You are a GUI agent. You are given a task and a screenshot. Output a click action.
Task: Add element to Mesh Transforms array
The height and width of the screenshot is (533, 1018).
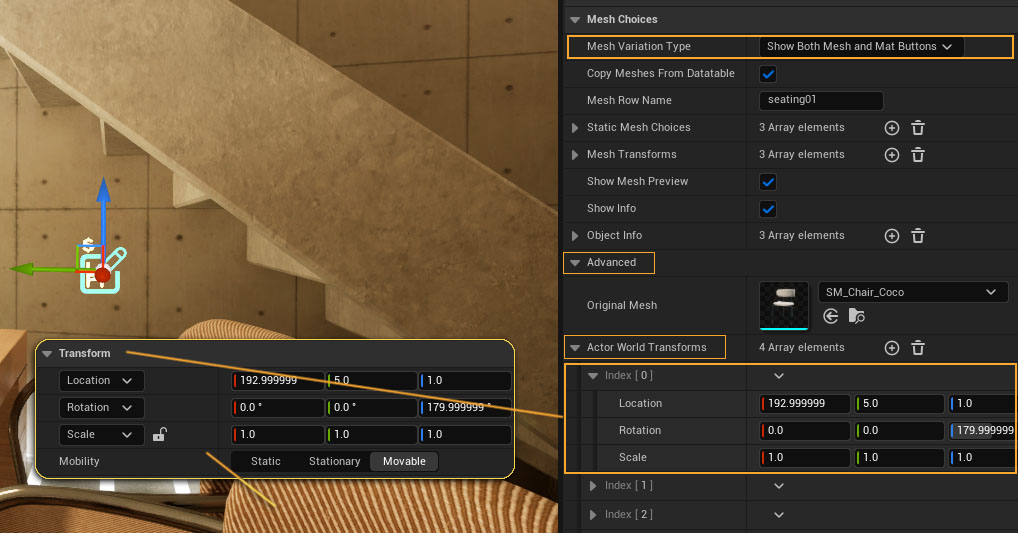[892, 155]
